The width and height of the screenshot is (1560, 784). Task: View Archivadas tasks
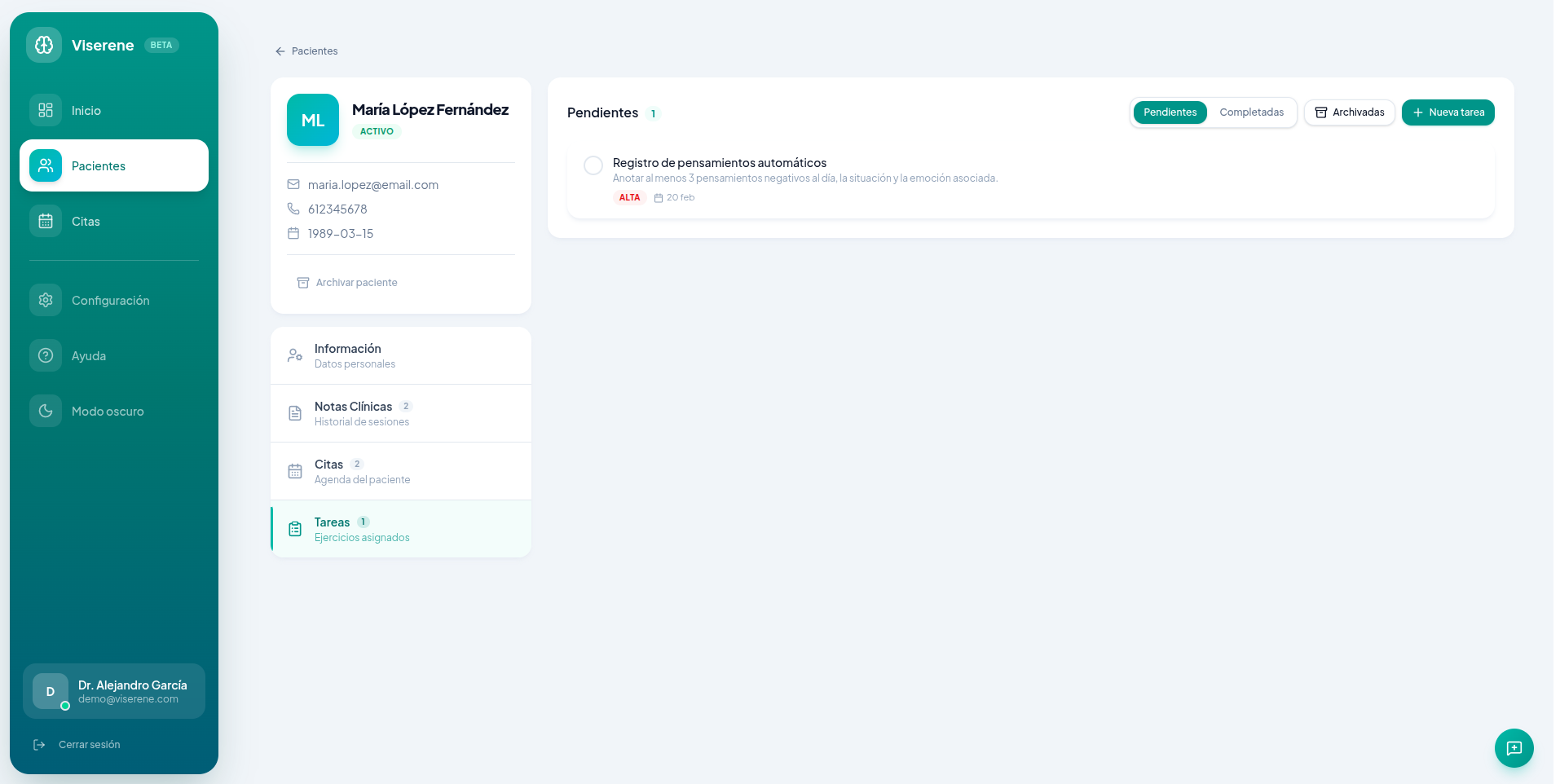click(x=1349, y=112)
